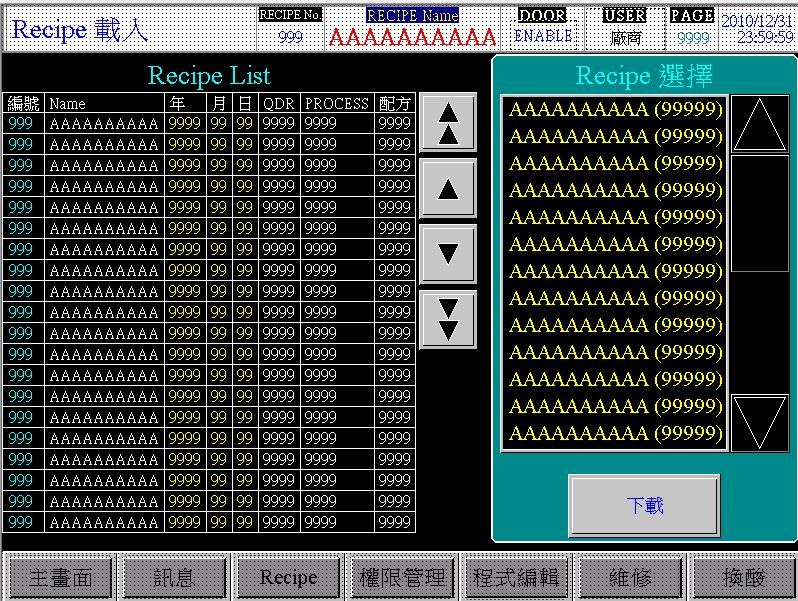Move Recipe List up one row
Screen dimensions: 798x601
[x=448, y=189]
